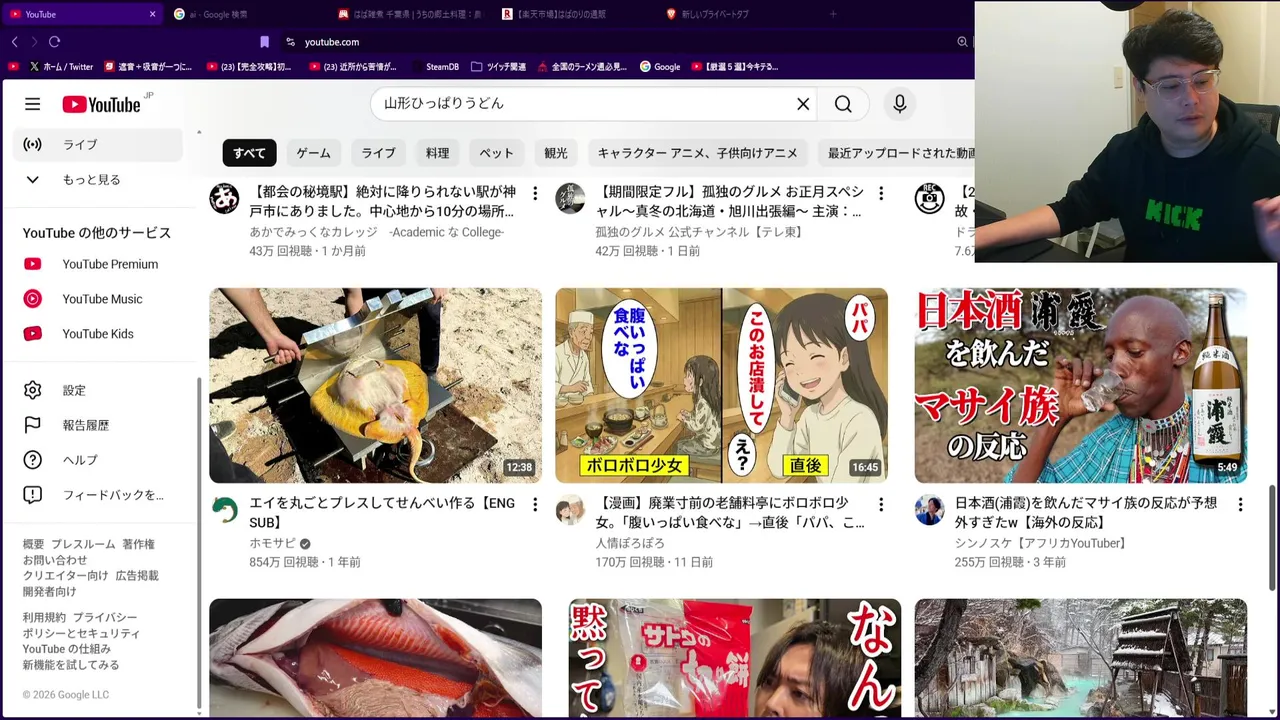Open more options for エイを丸ごとプレス video
1280x720 pixels.
pyautogui.click(x=535, y=505)
